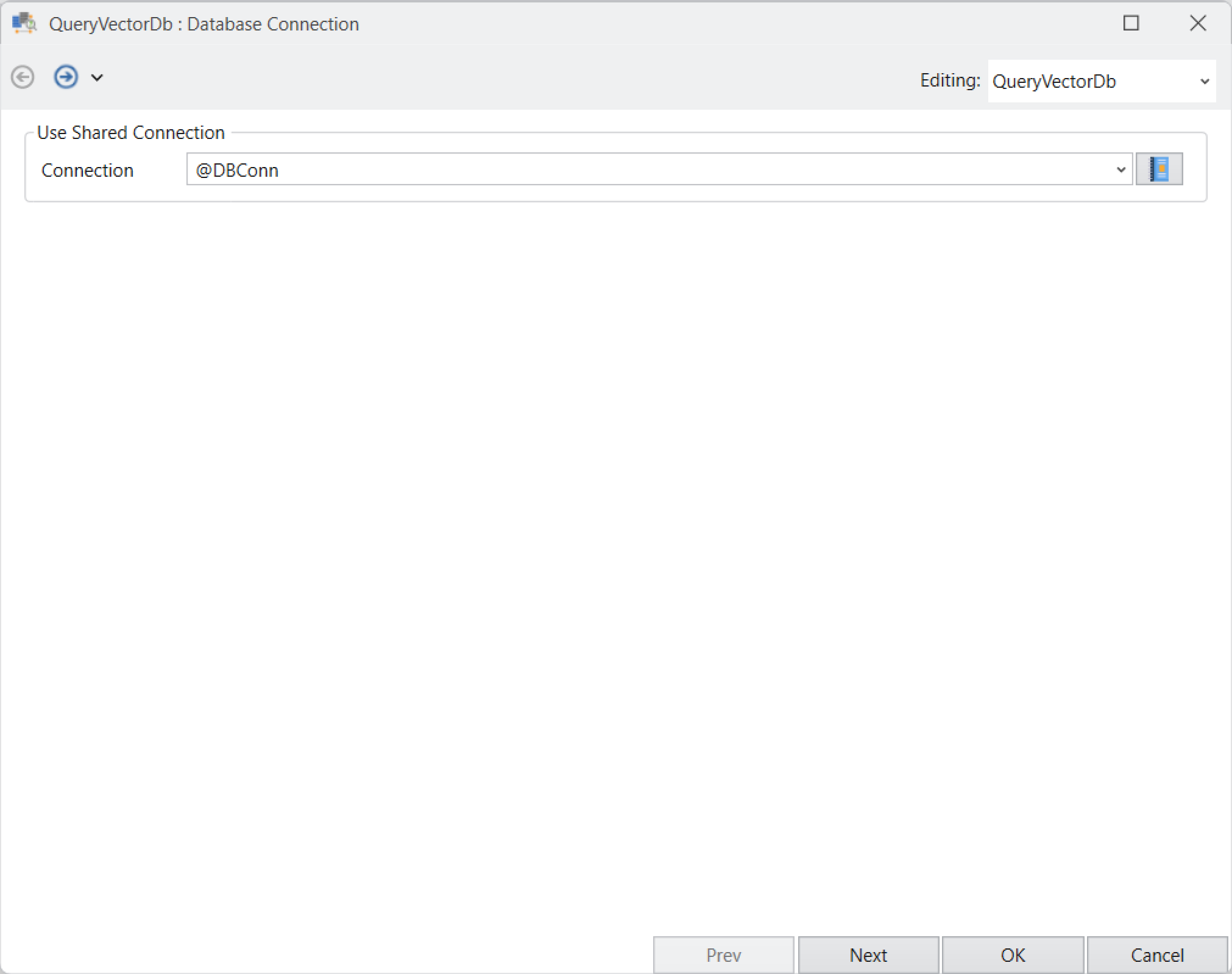Image resolution: width=1232 pixels, height=974 pixels.
Task: Select the QueryVectorDb text in Editing box
Action: click(x=1053, y=81)
